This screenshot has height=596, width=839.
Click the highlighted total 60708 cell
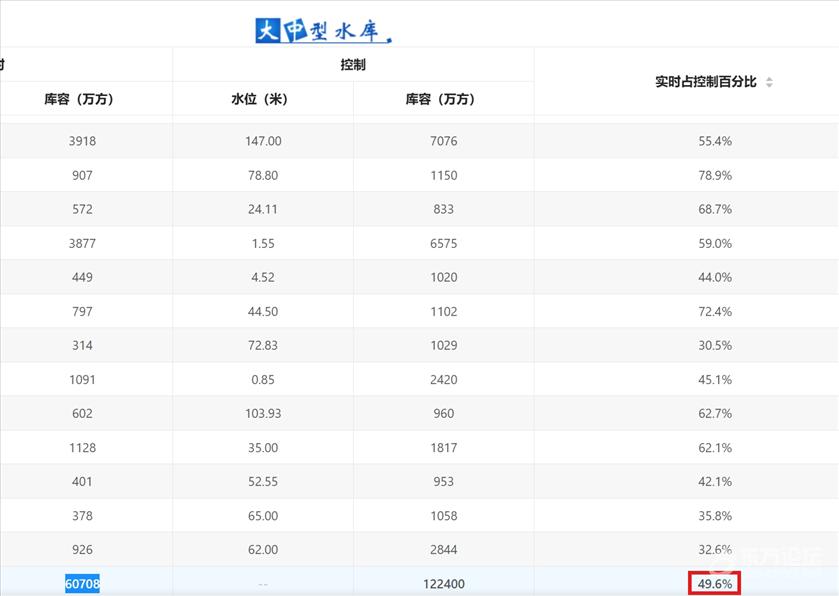(x=83, y=584)
